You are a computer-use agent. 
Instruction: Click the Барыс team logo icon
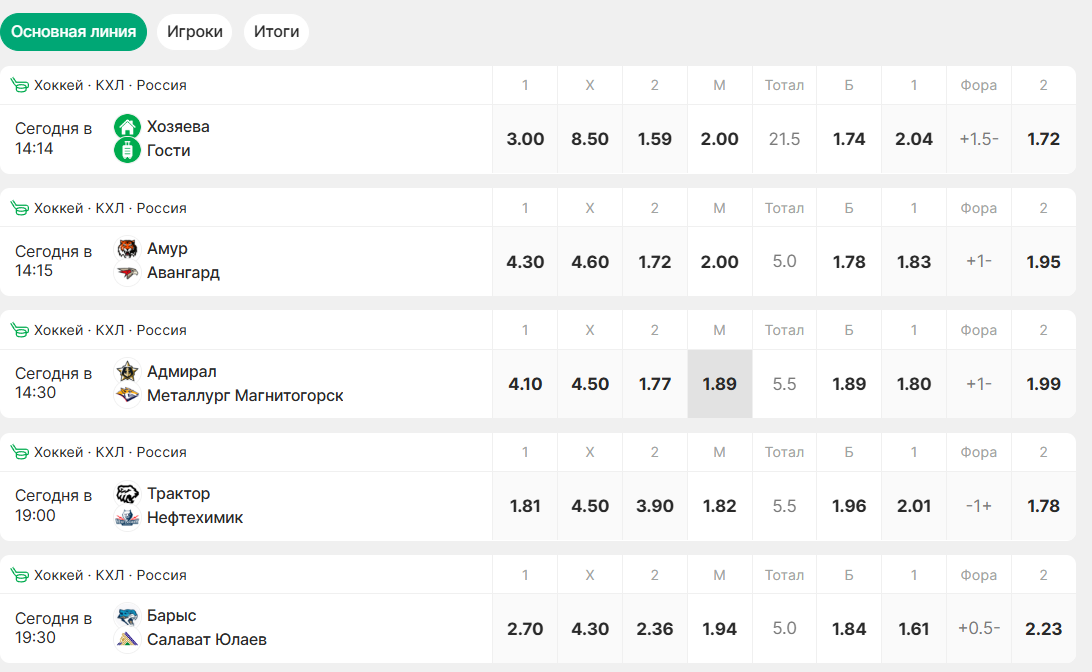[x=127, y=616]
